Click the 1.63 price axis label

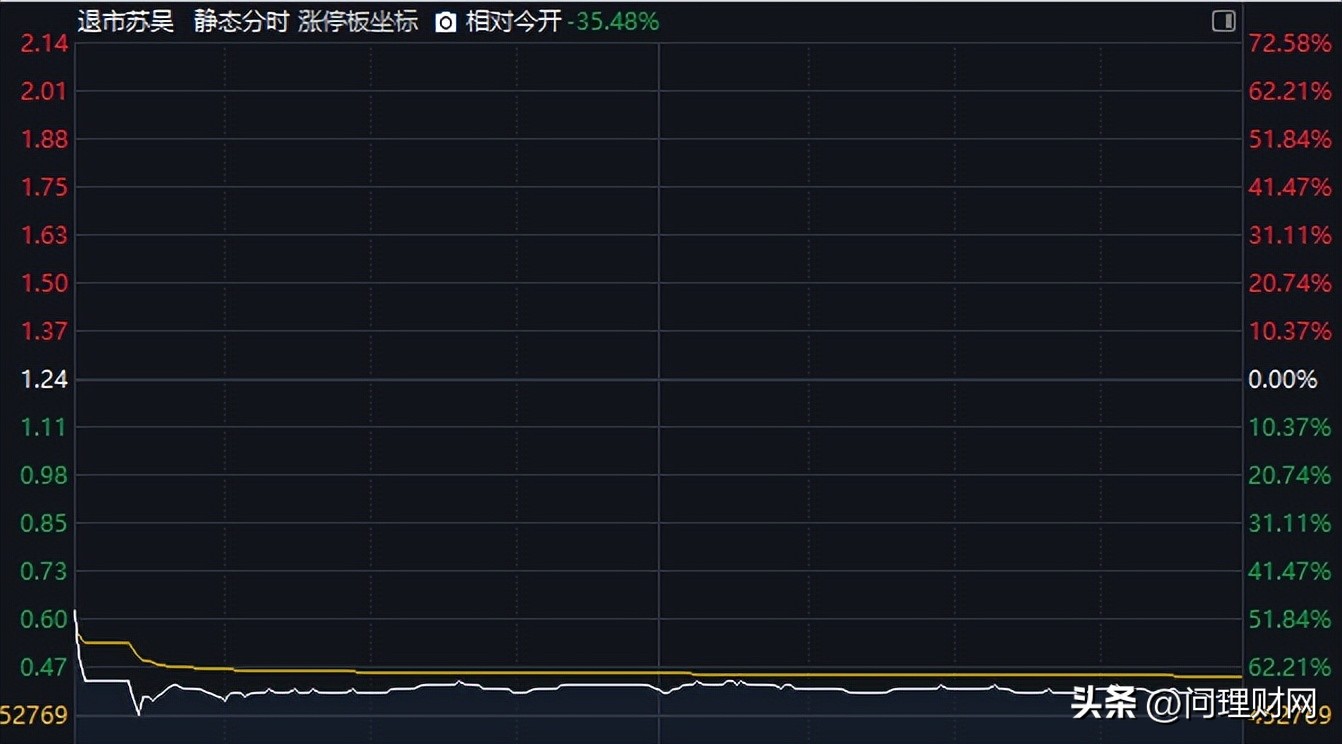pos(45,235)
